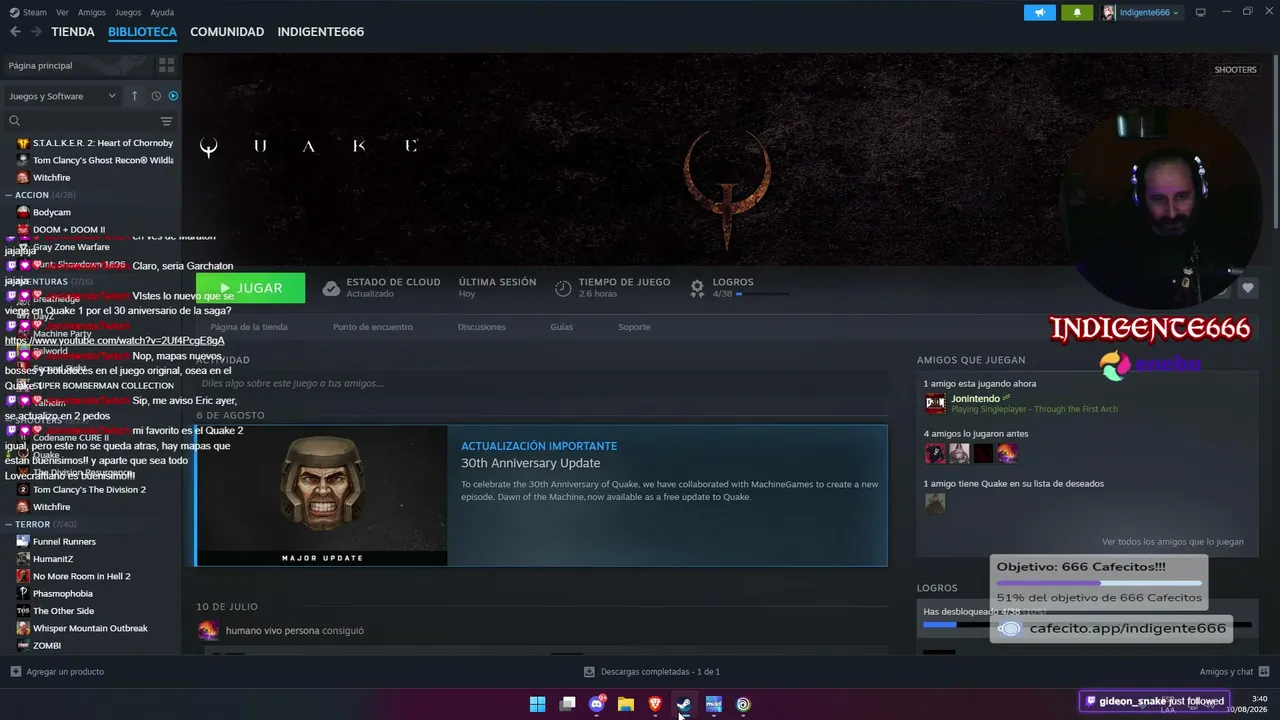Open the Windows Start menu
Image resolution: width=1280 pixels, height=720 pixels.
[537, 704]
